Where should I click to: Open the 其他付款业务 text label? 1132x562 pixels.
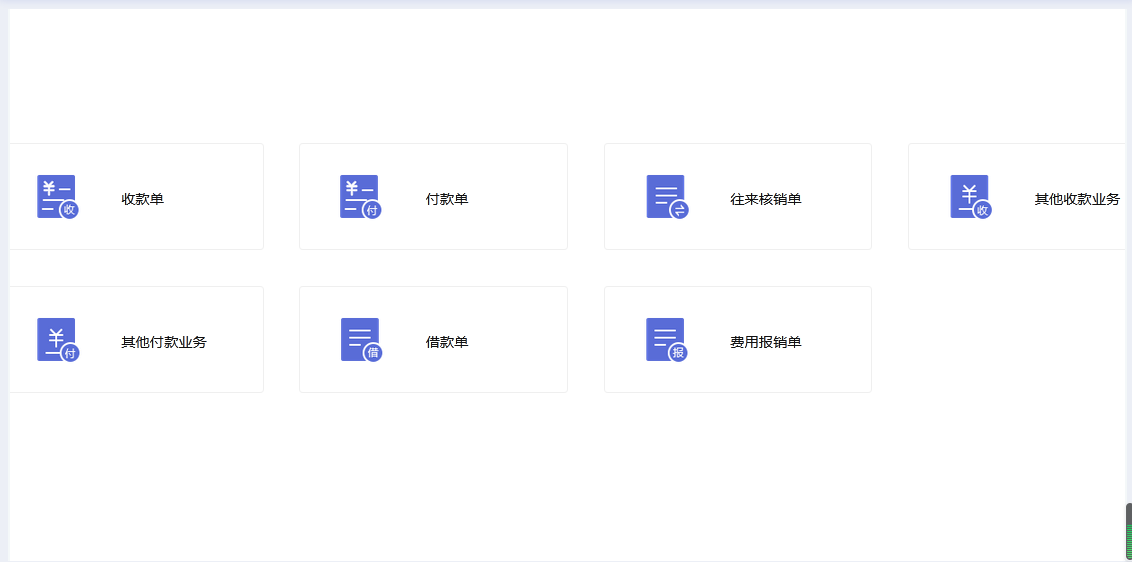tap(163, 342)
